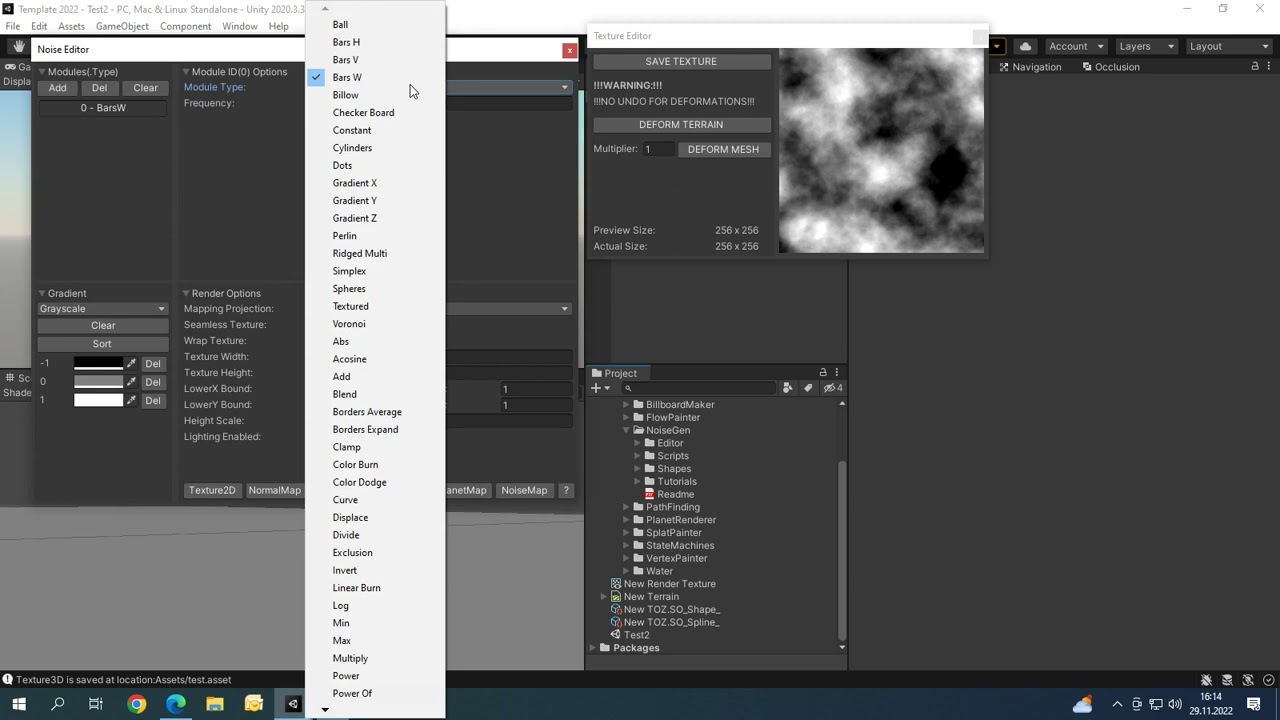Click the filter by label icon in Project
The width and height of the screenshot is (1280, 720).
808,388
